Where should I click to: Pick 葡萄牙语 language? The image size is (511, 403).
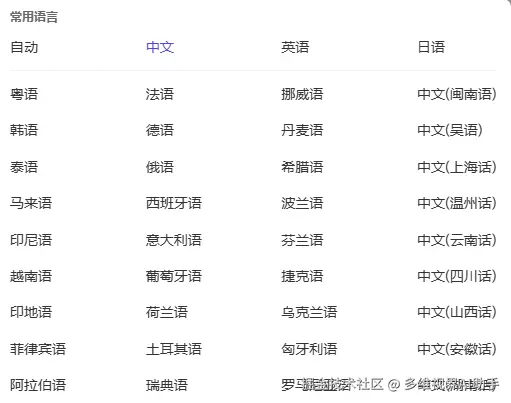174,276
